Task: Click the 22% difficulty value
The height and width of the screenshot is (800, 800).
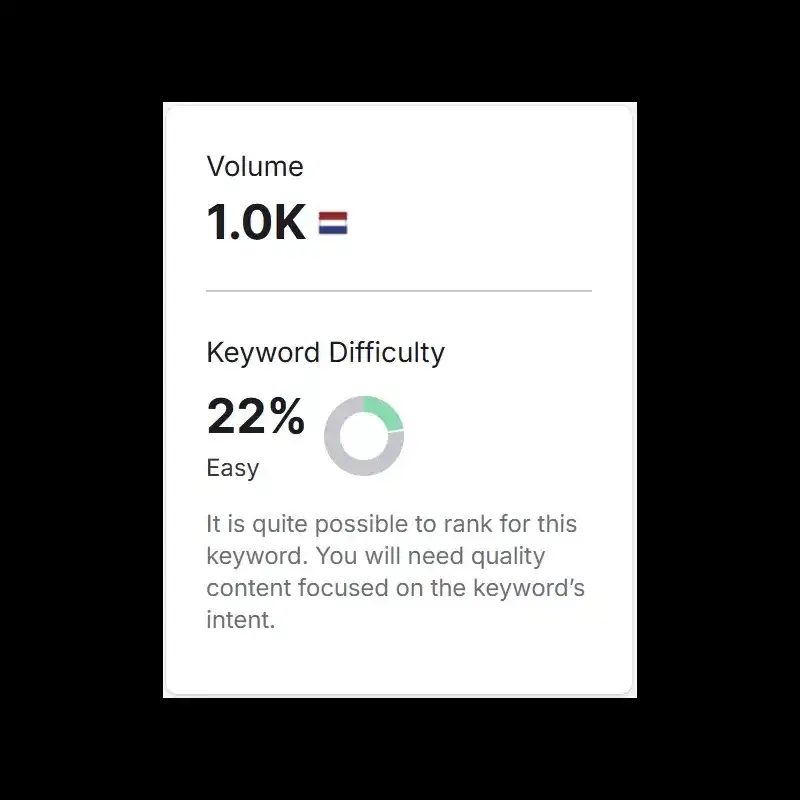Action: [x=255, y=417]
